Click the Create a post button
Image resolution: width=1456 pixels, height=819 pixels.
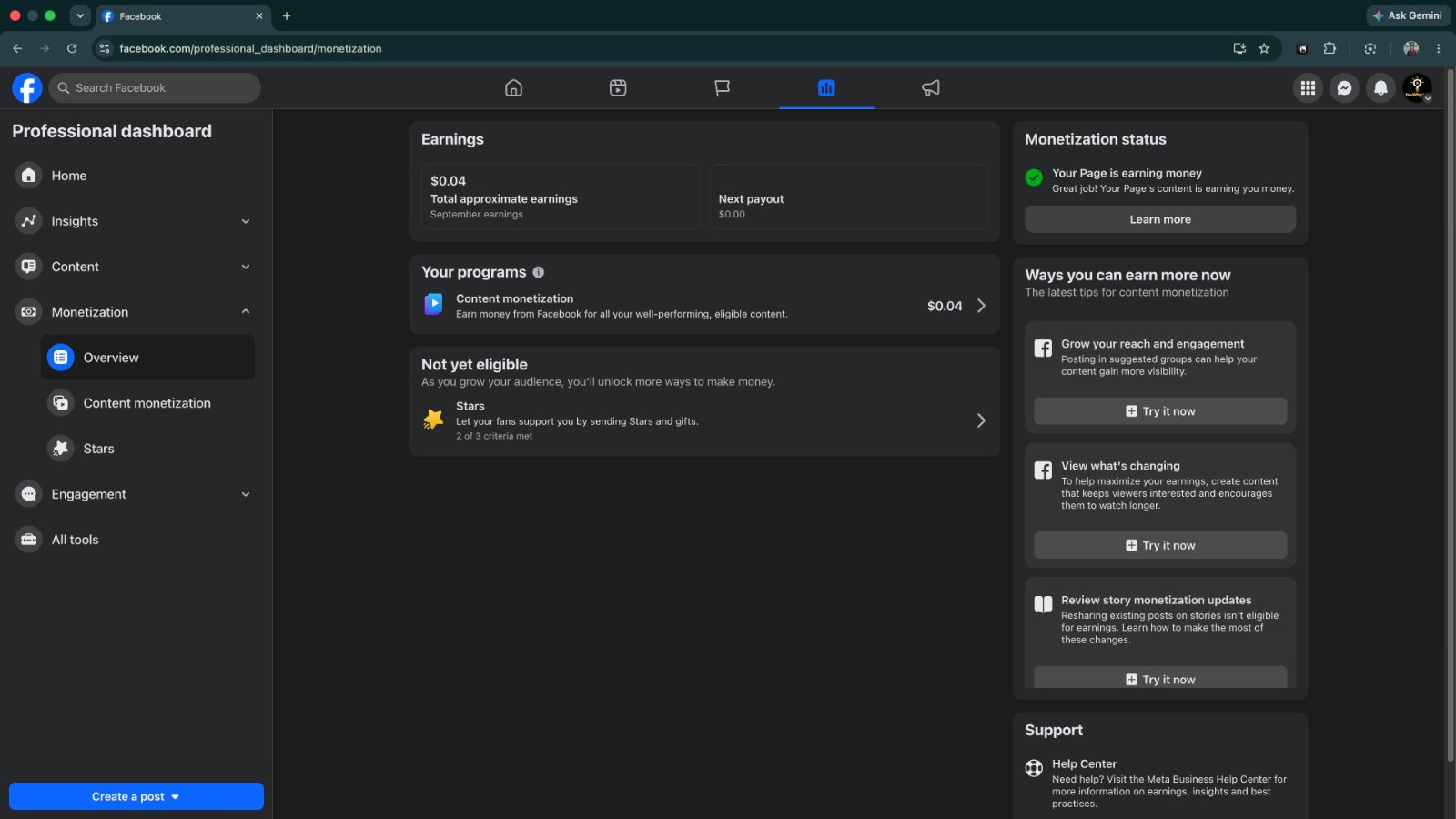[136, 796]
